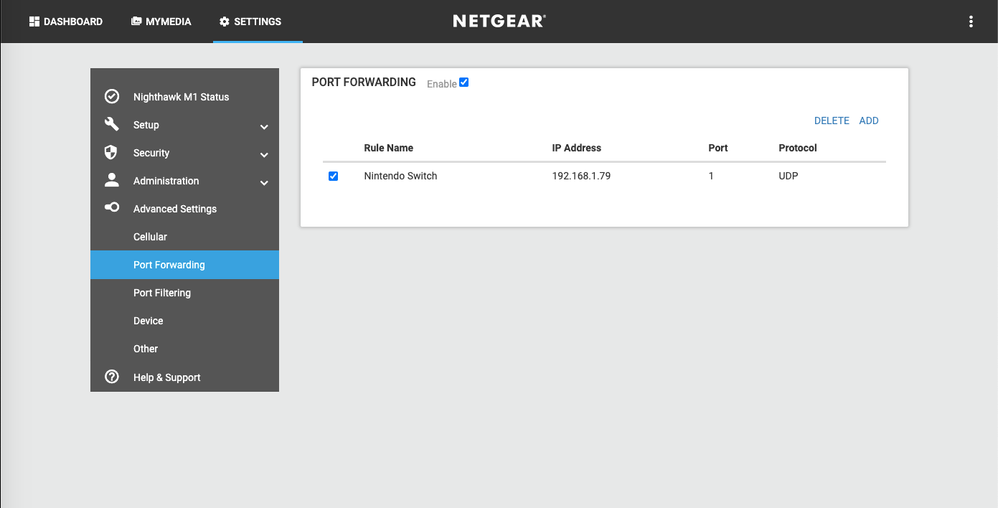This screenshot has width=998, height=508.
Task: Select the Nintendo Switch rule name
Action: pos(400,176)
